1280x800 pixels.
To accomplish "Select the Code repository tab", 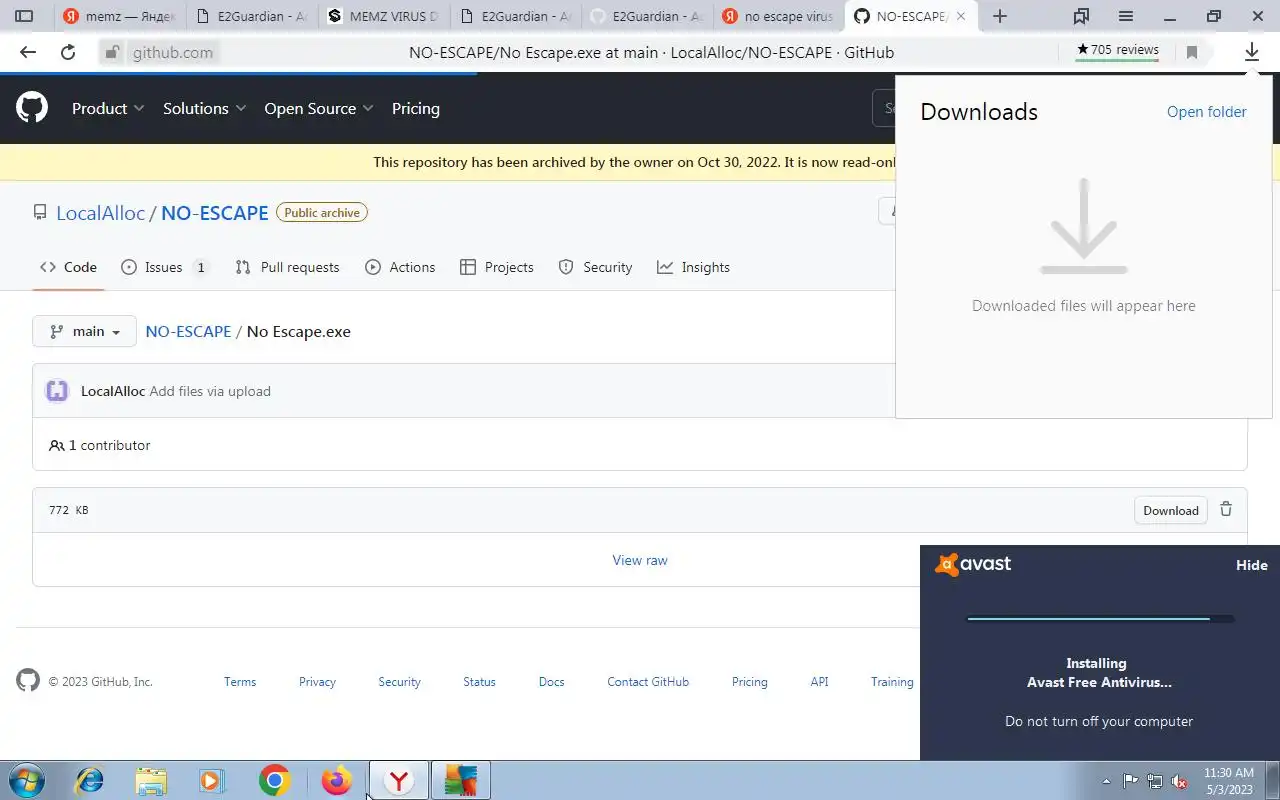I will pyautogui.click(x=68, y=267).
